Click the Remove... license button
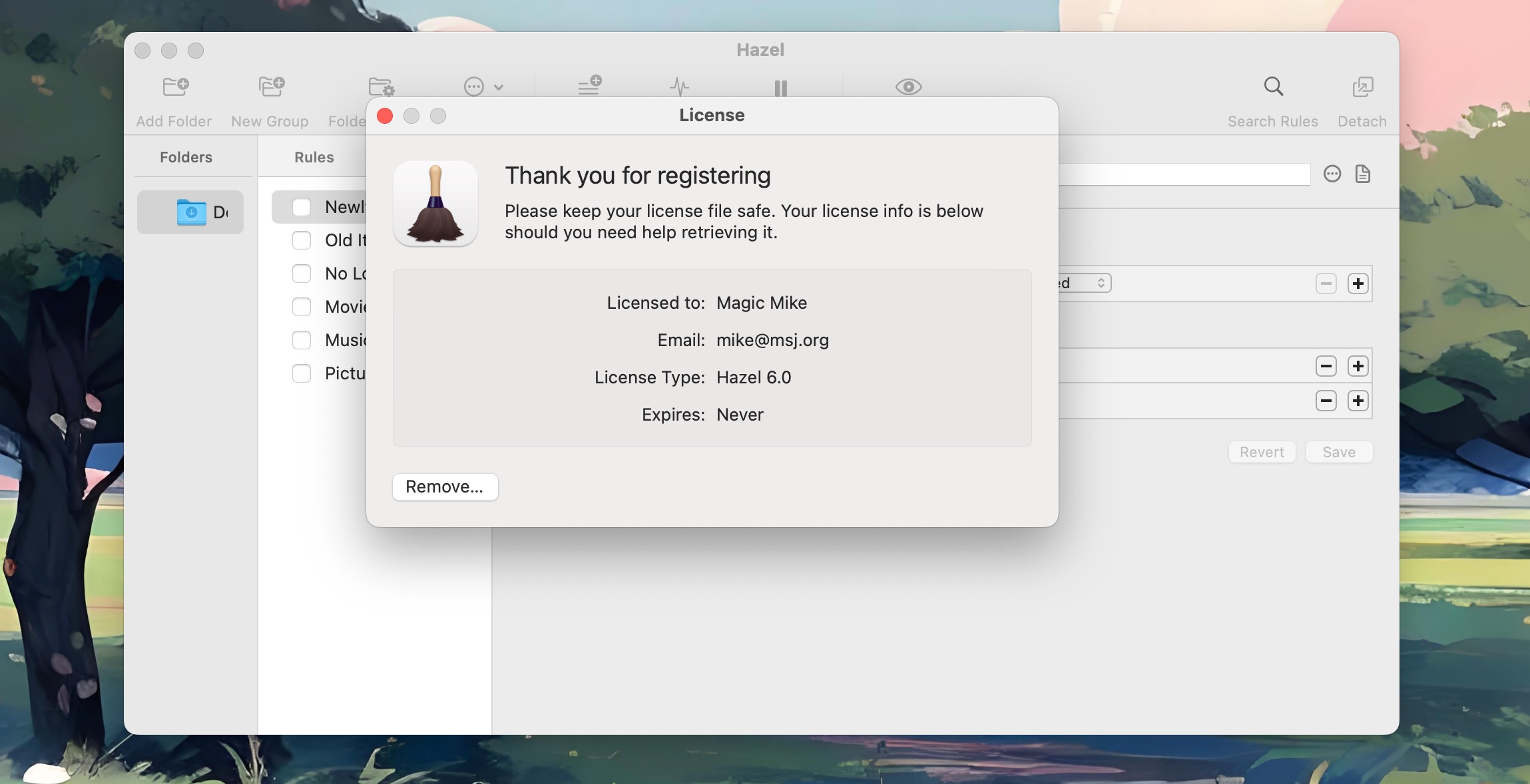The height and width of the screenshot is (784, 1530). (x=445, y=487)
